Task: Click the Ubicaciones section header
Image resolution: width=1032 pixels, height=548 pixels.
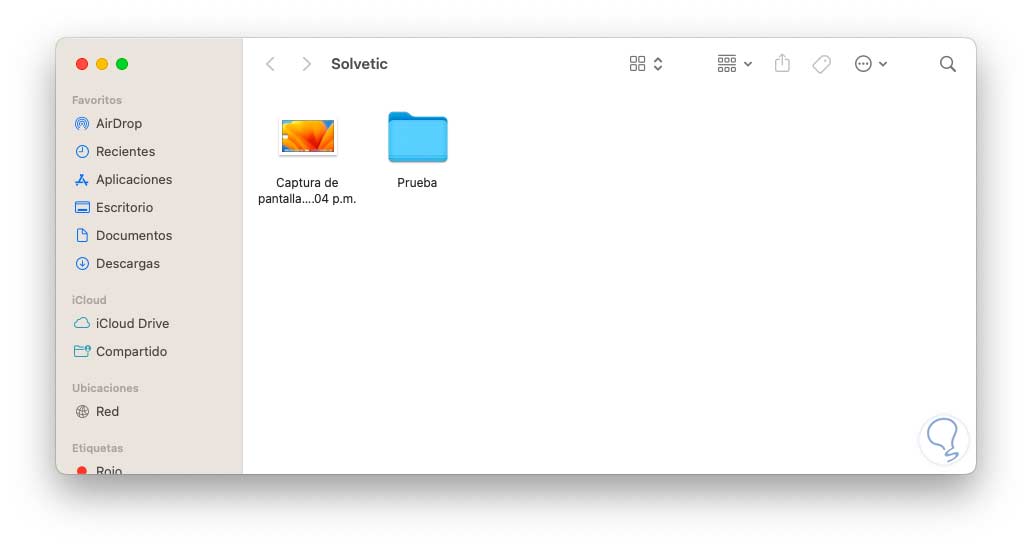Action: coord(105,388)
